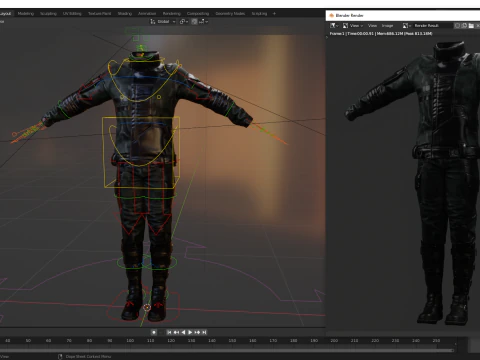Image resolution: width=480 pixels, height=360 pixels.
Task: Open the View menu in render window
Action: coord(372,26)
